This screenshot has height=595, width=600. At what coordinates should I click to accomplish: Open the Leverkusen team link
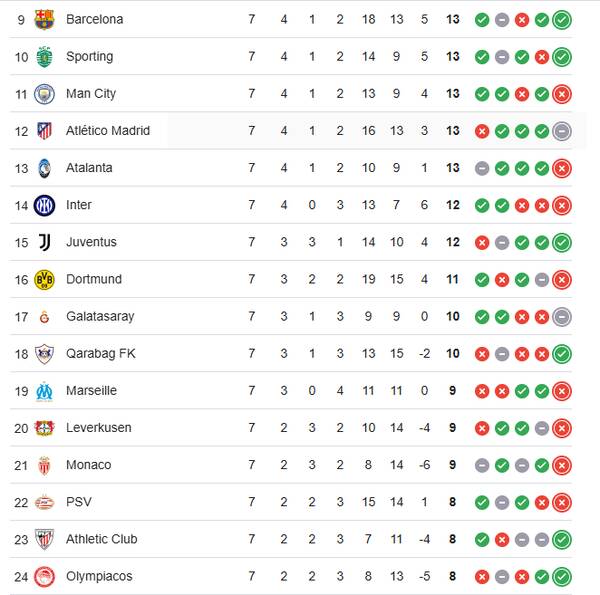96,428
